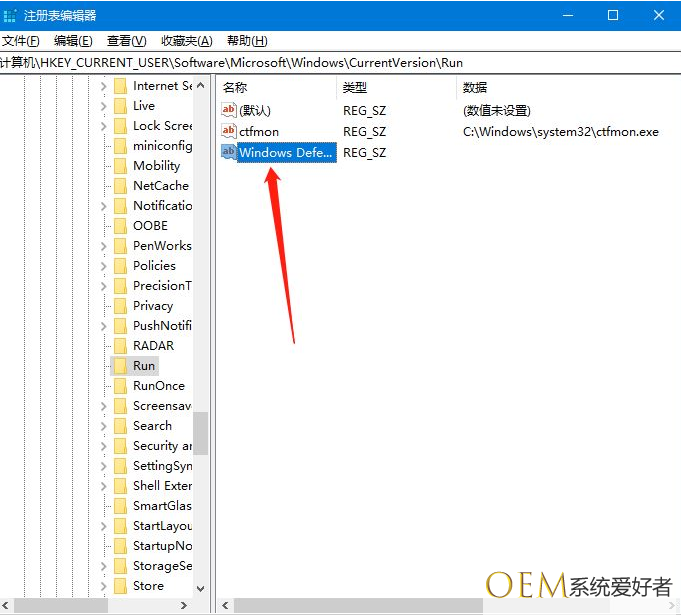Click the Policies folder icon

120,266
